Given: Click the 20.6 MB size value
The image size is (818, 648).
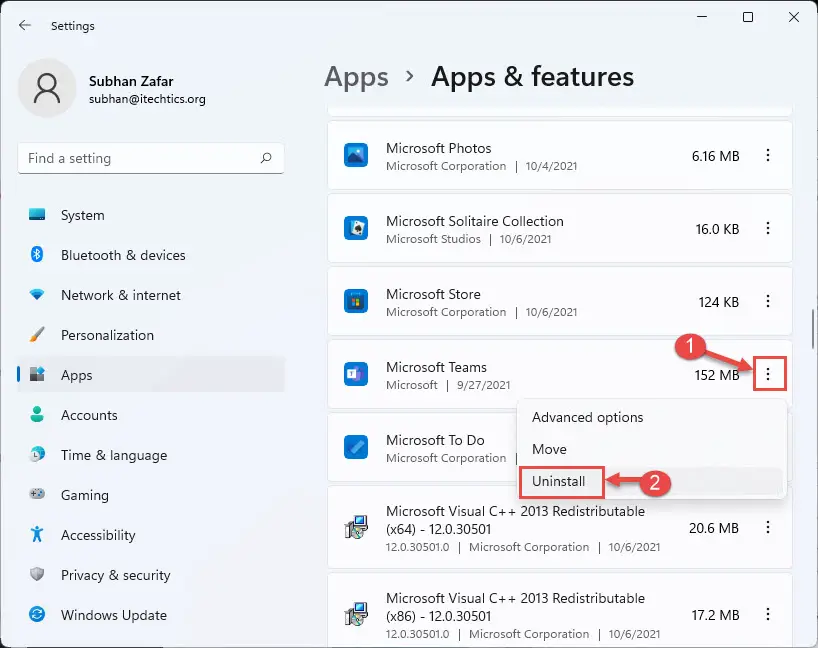Looking at the screenshot, I should point(714,528).
